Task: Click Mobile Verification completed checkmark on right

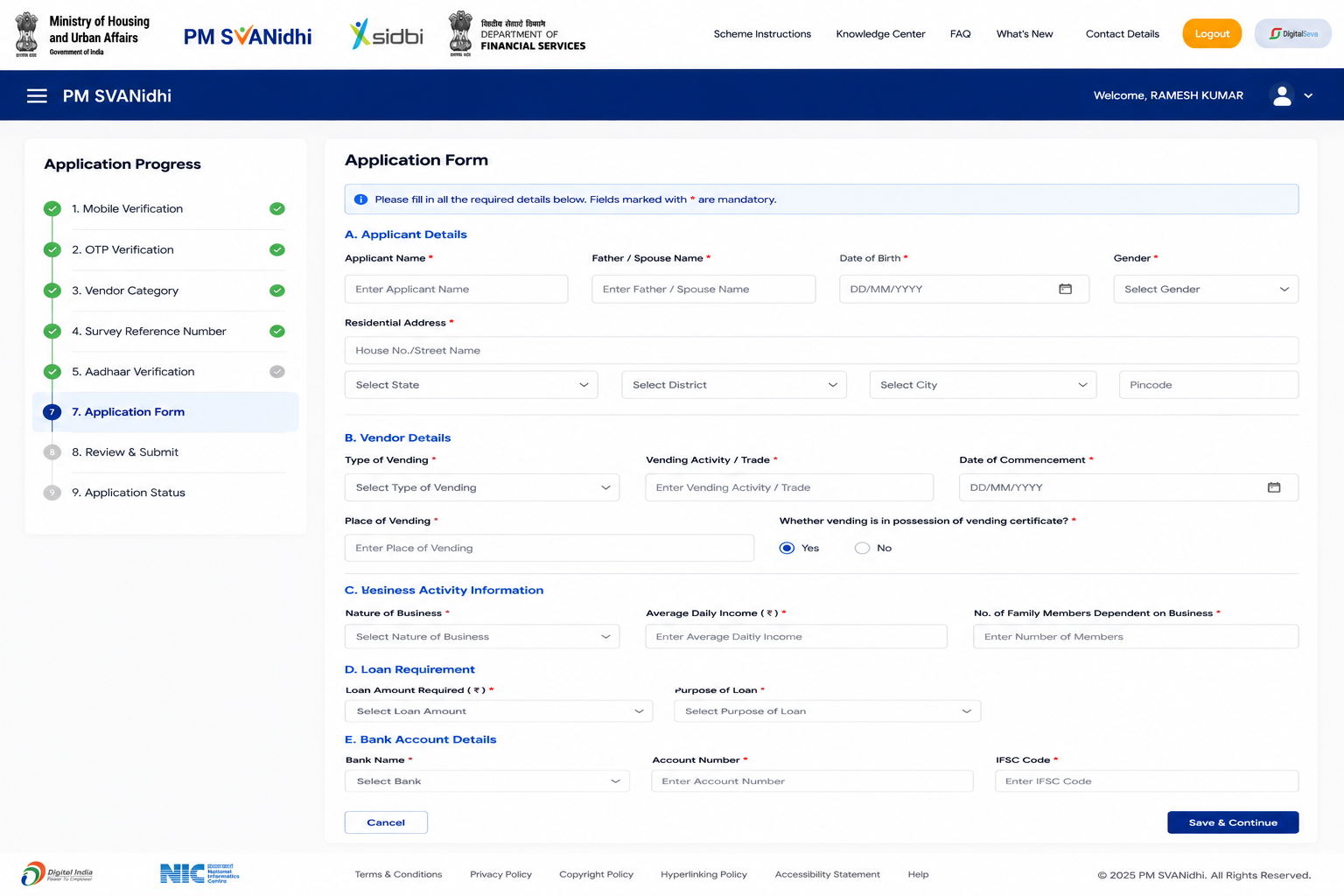Action: (277, 209)
